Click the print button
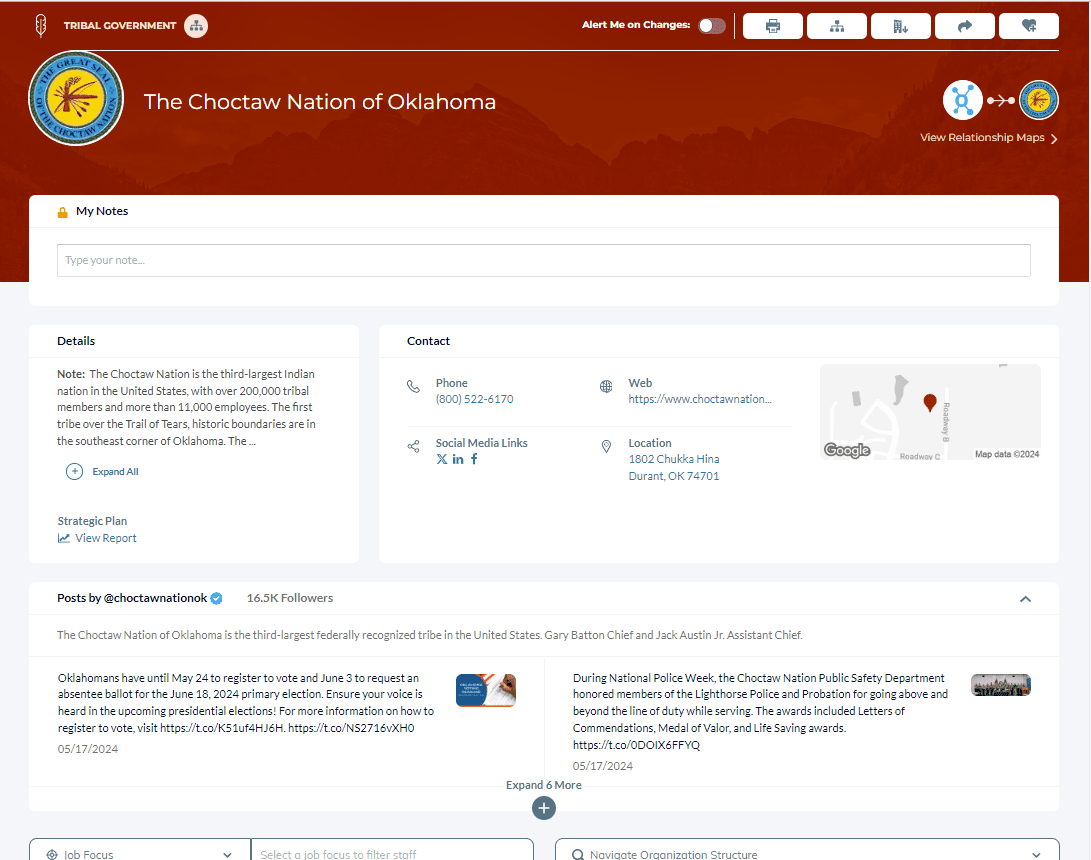The width and height of the screenshot is (1091, 860). point(773,26)
